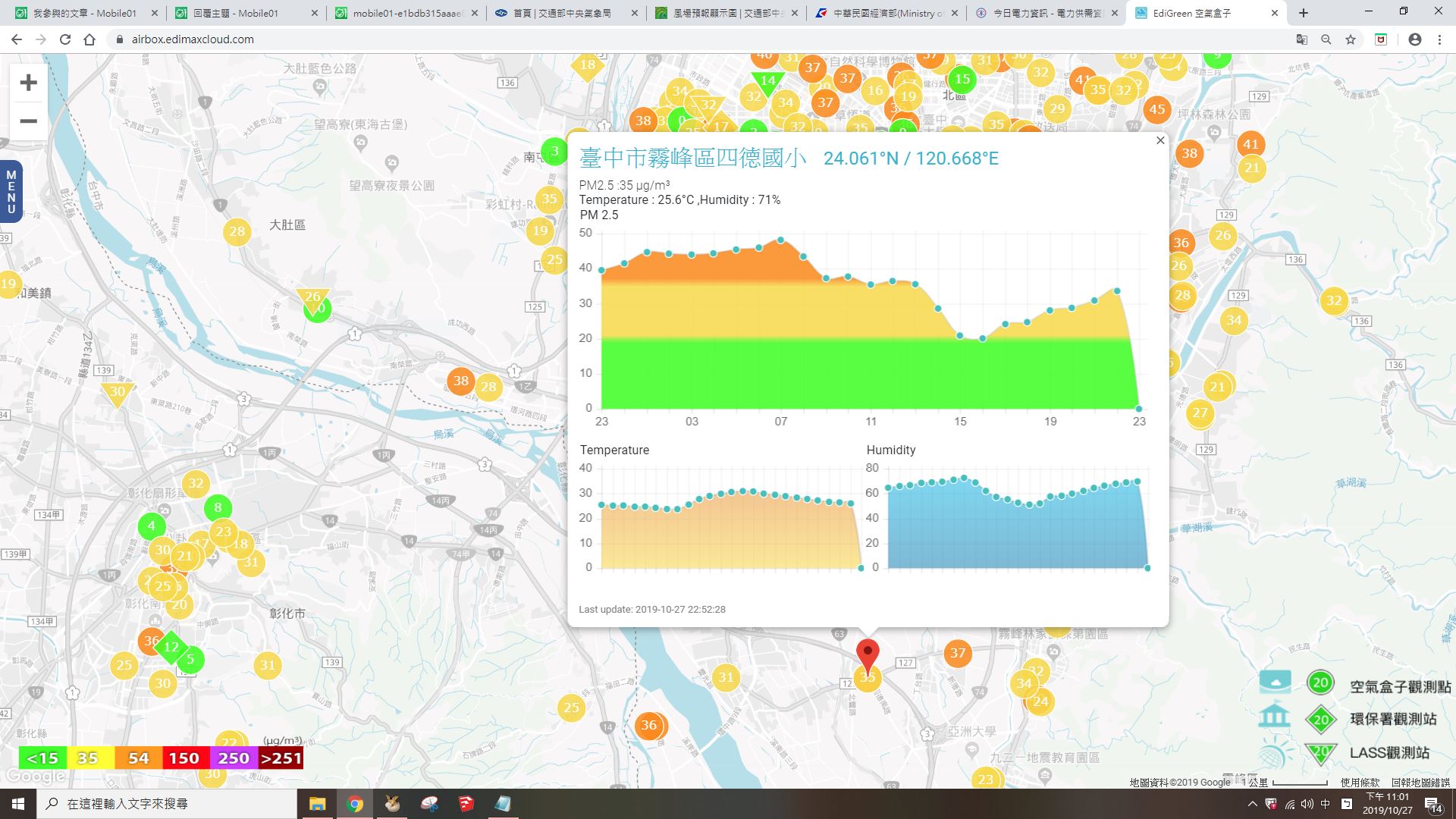Switch to 首頁 | 交通部中央氣象局 tab

point(565,13)
